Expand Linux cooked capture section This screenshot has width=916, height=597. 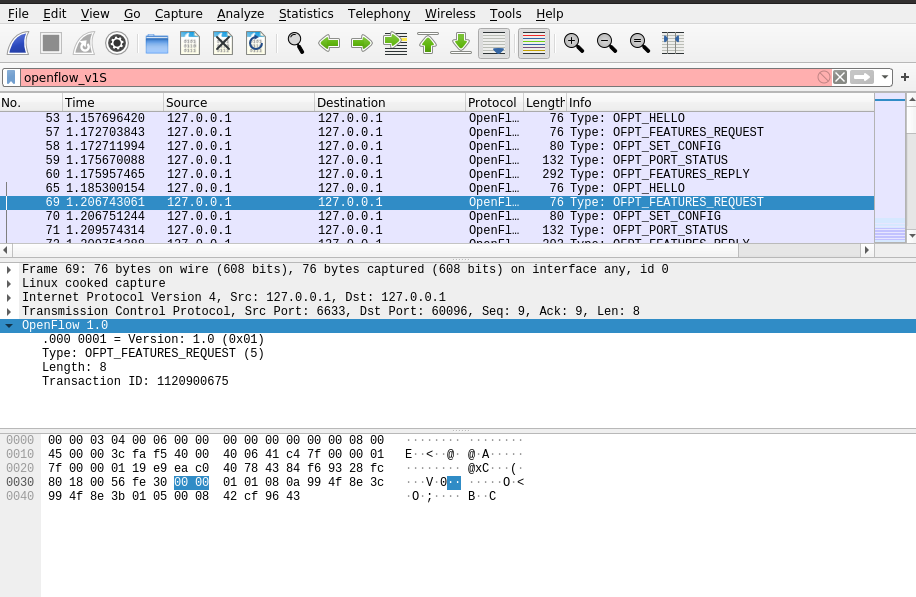point(9,283)
